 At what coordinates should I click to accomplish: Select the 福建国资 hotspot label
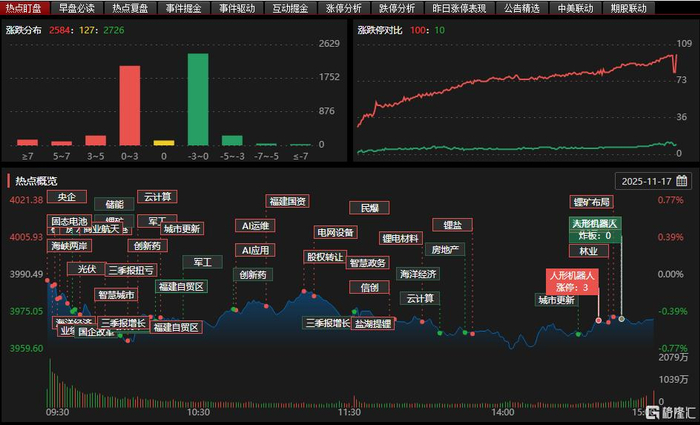pyautogui.click(x=288, y=201)
